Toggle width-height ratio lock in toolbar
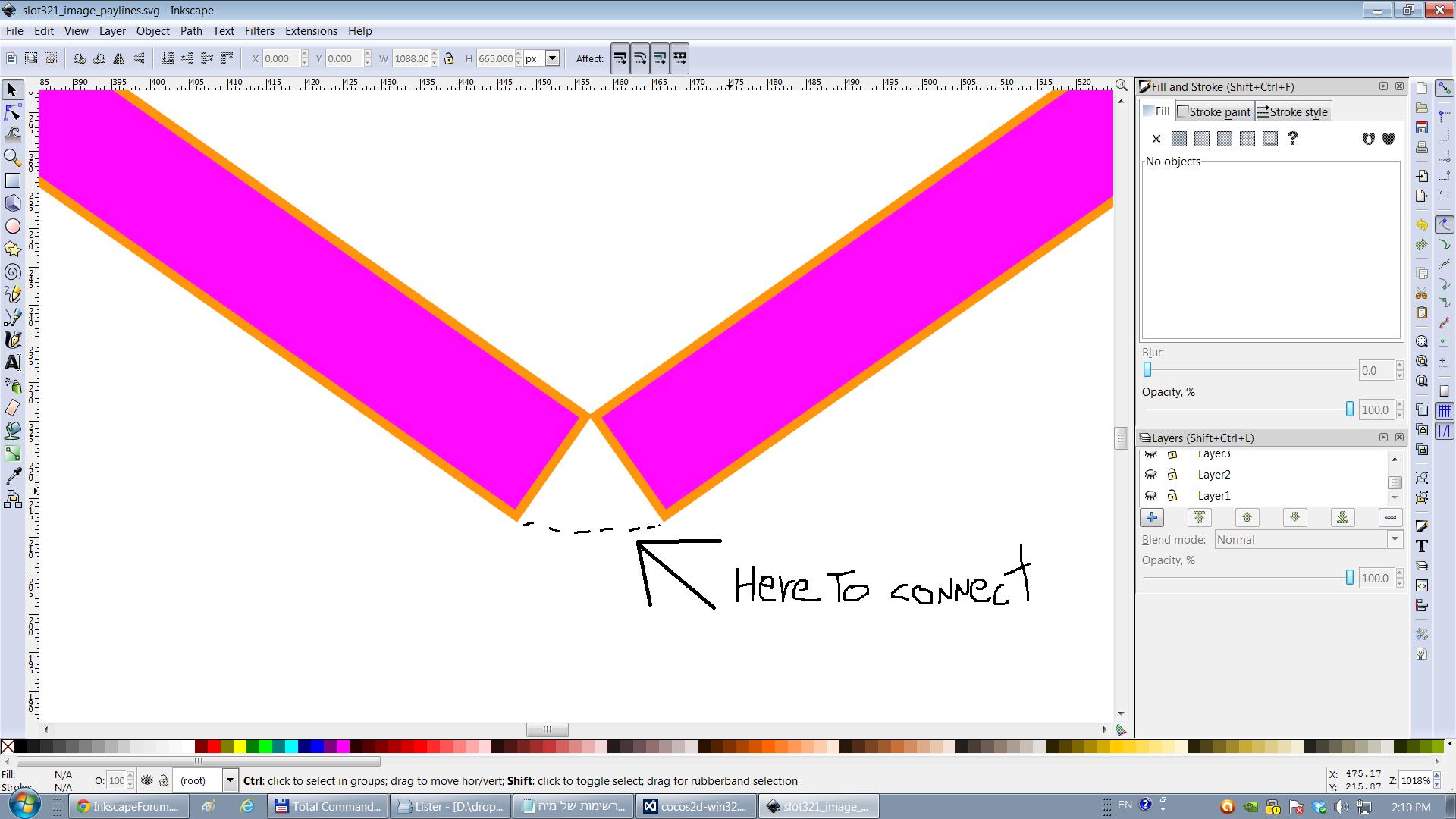This screenshot has width=1456, height=819. point(449,58)
